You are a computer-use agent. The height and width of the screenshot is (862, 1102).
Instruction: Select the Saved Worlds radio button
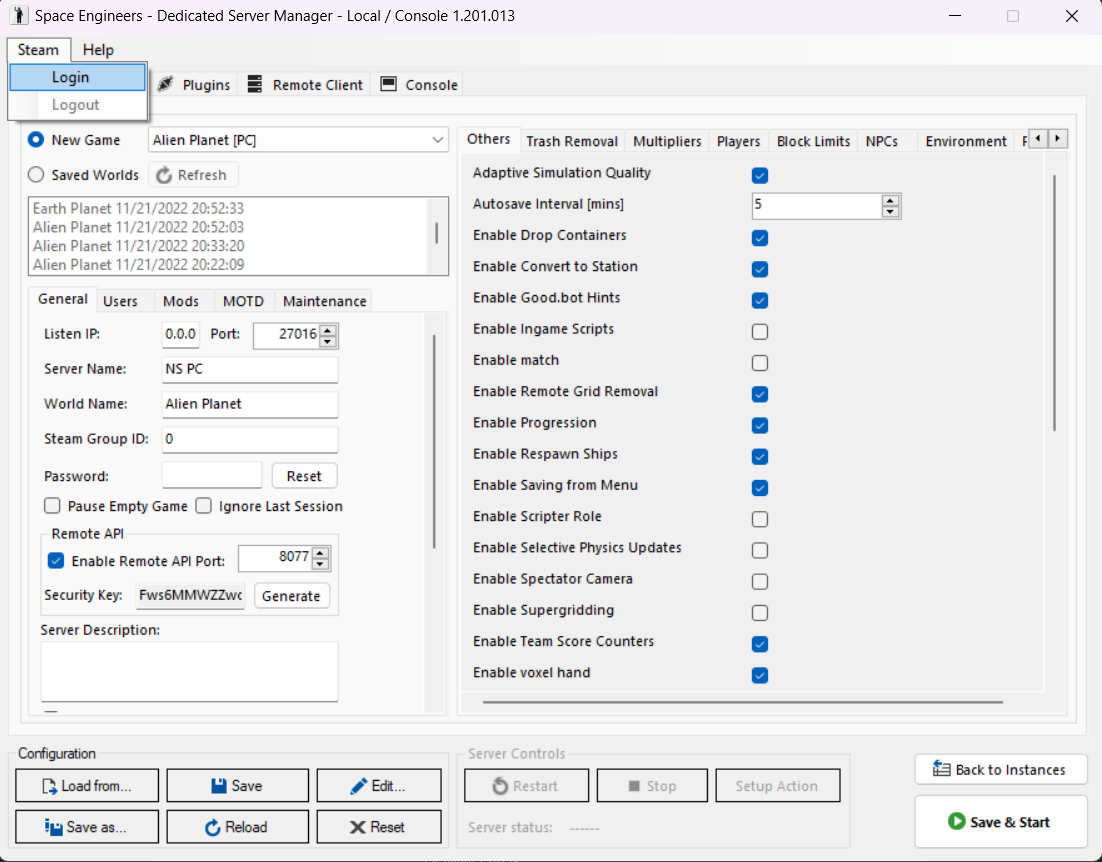click(36, 175)
